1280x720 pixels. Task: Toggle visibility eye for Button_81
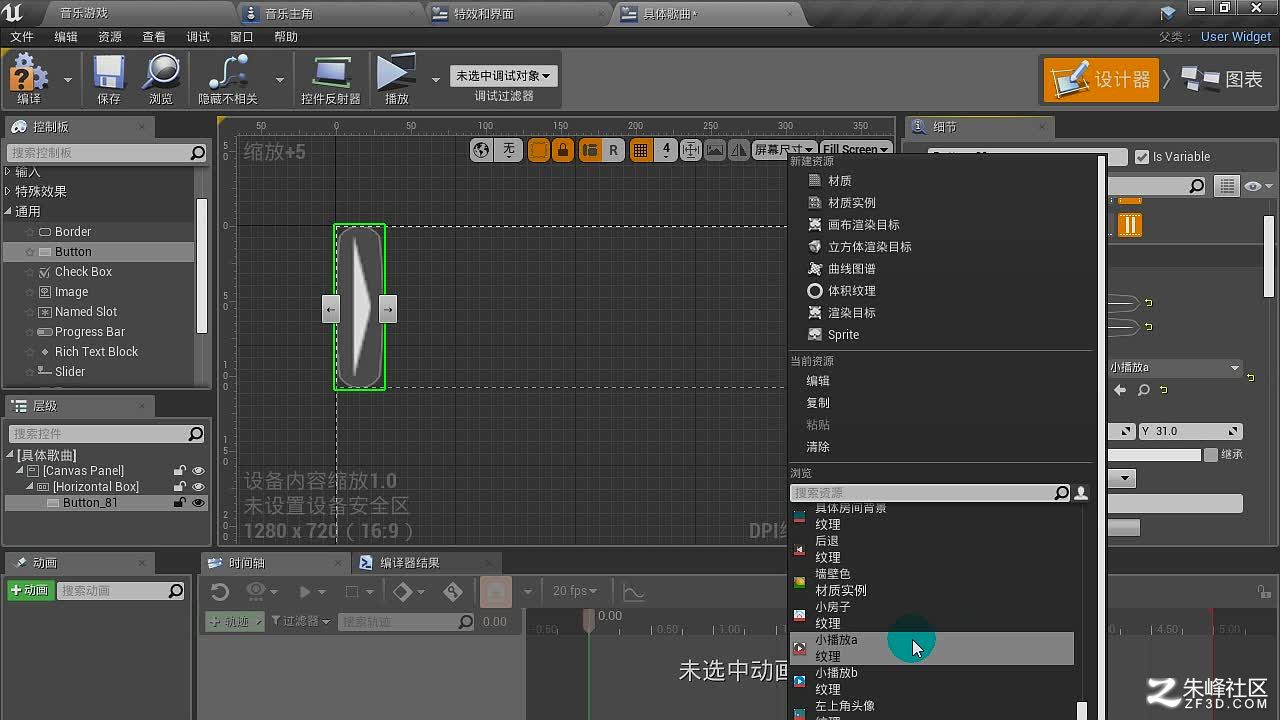coord(198,503)
